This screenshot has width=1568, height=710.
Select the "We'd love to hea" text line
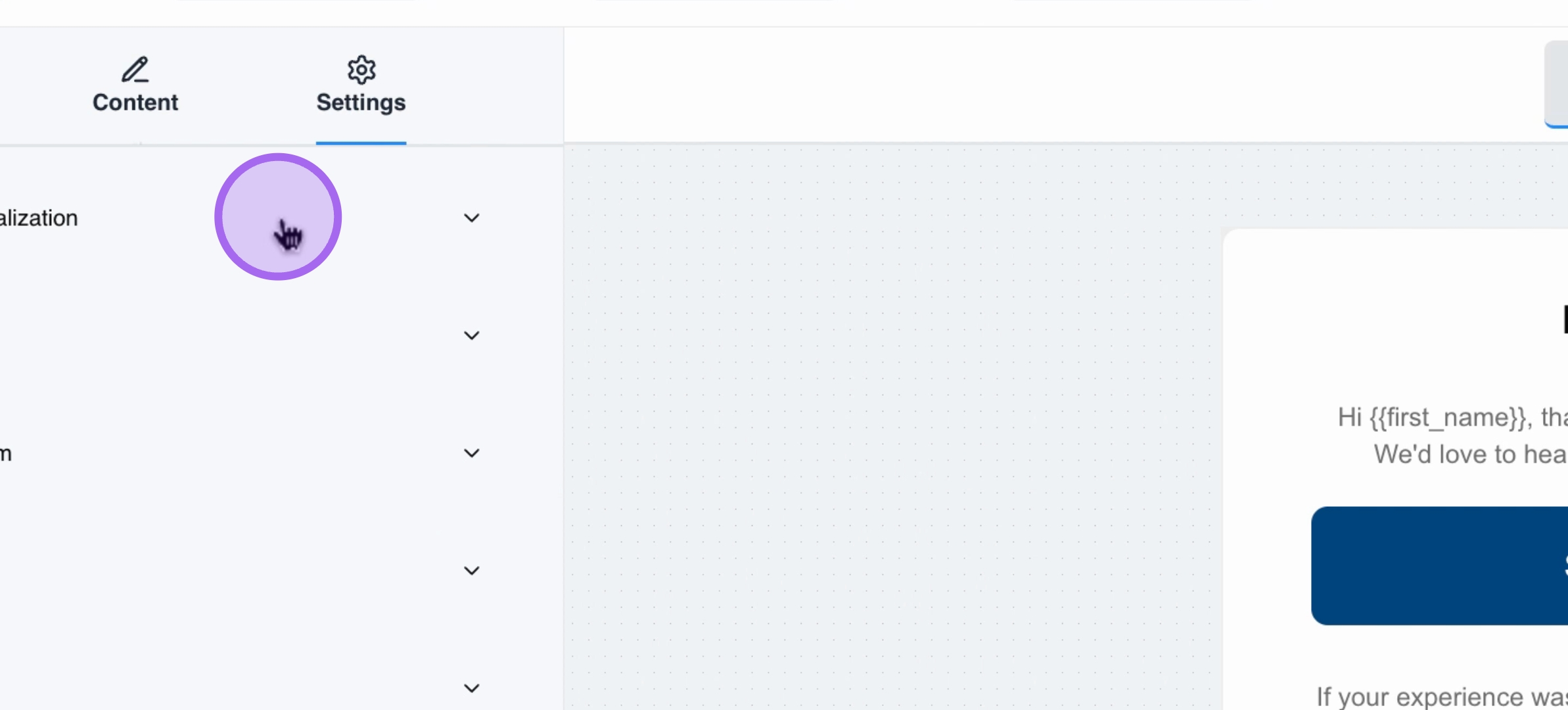(x=1470, y=454)
